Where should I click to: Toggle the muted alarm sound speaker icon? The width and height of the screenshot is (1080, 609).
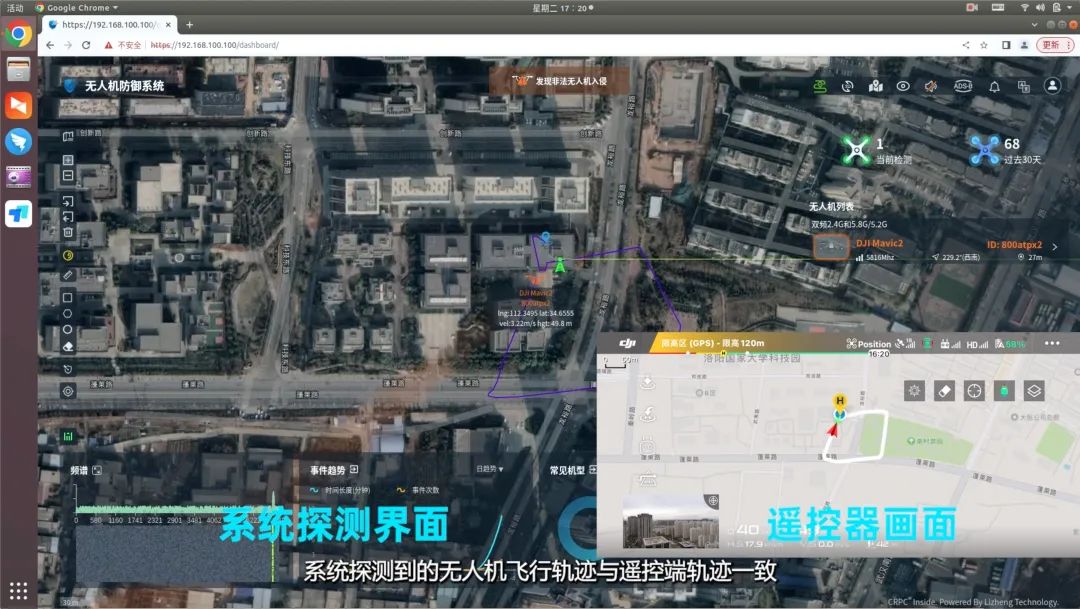[931, 86]
